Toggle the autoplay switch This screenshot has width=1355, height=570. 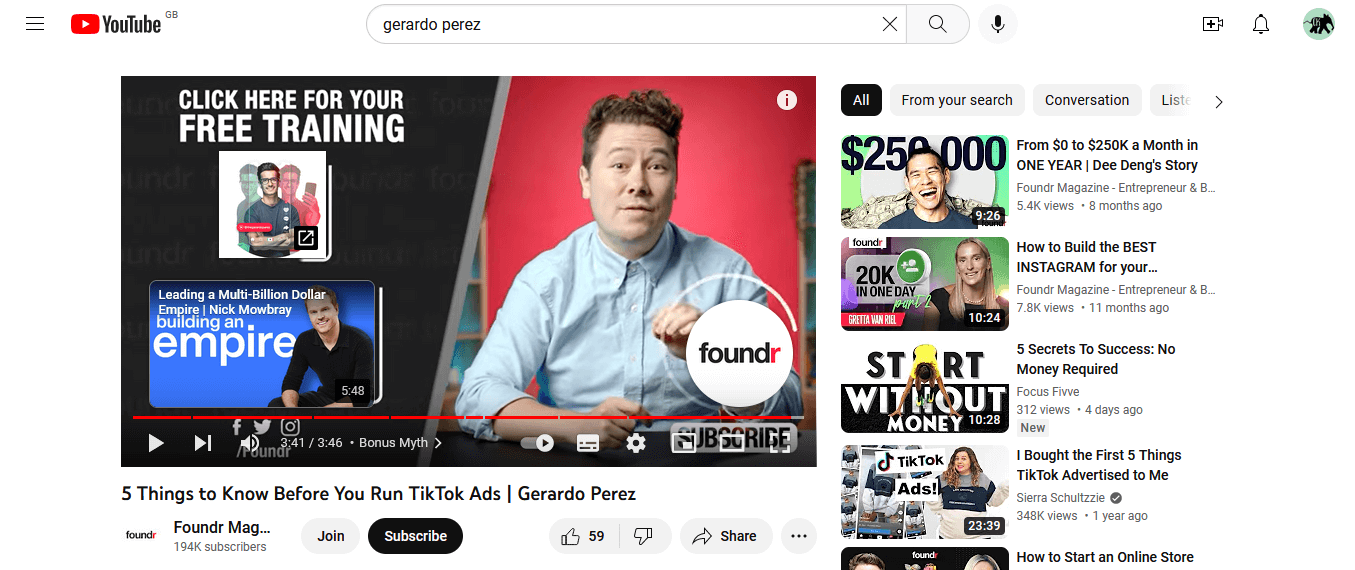pos(538,443)
